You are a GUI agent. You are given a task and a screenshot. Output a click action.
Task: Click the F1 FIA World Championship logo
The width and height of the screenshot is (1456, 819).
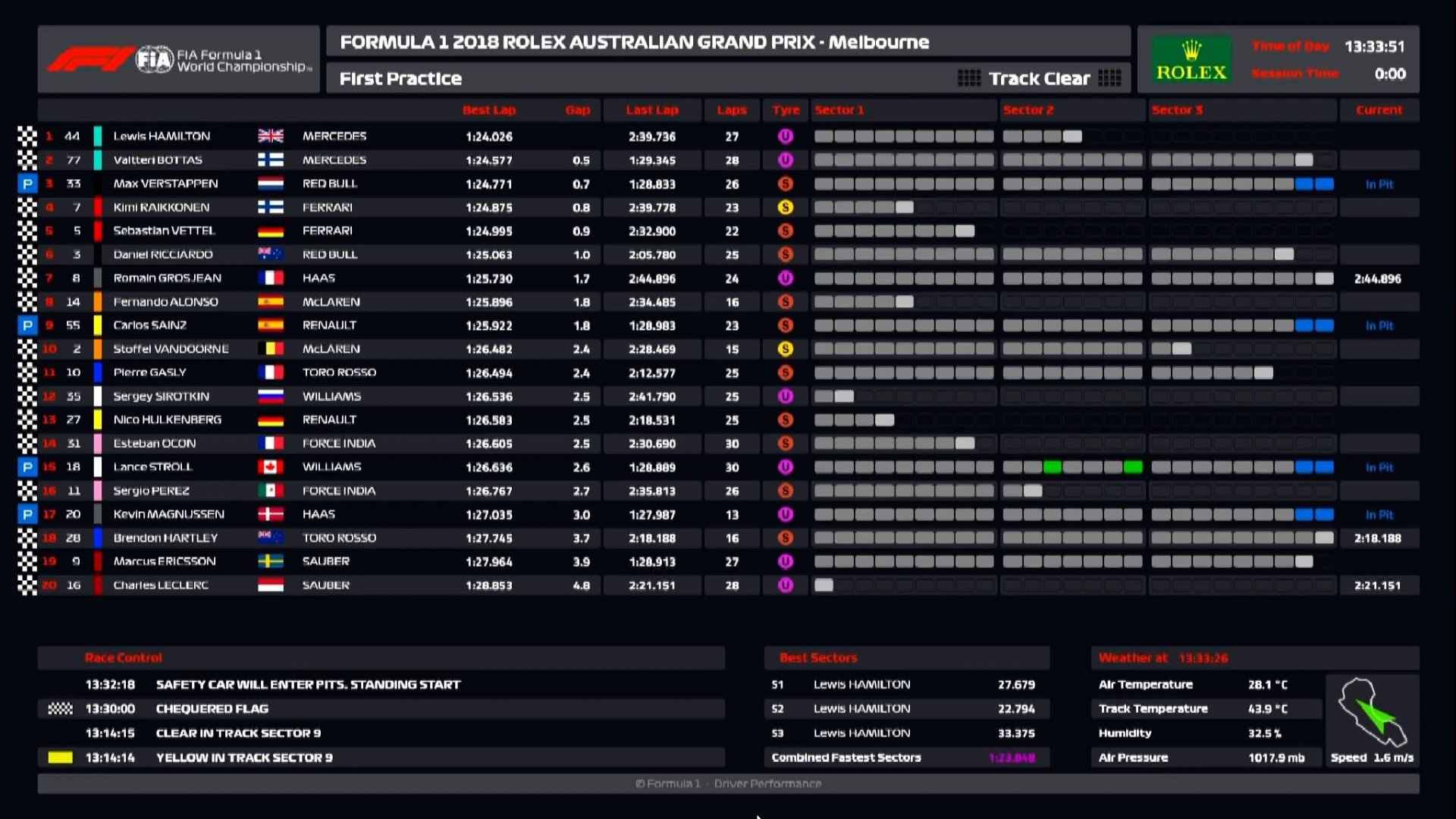pyautogui.click(x=177, y=58)
